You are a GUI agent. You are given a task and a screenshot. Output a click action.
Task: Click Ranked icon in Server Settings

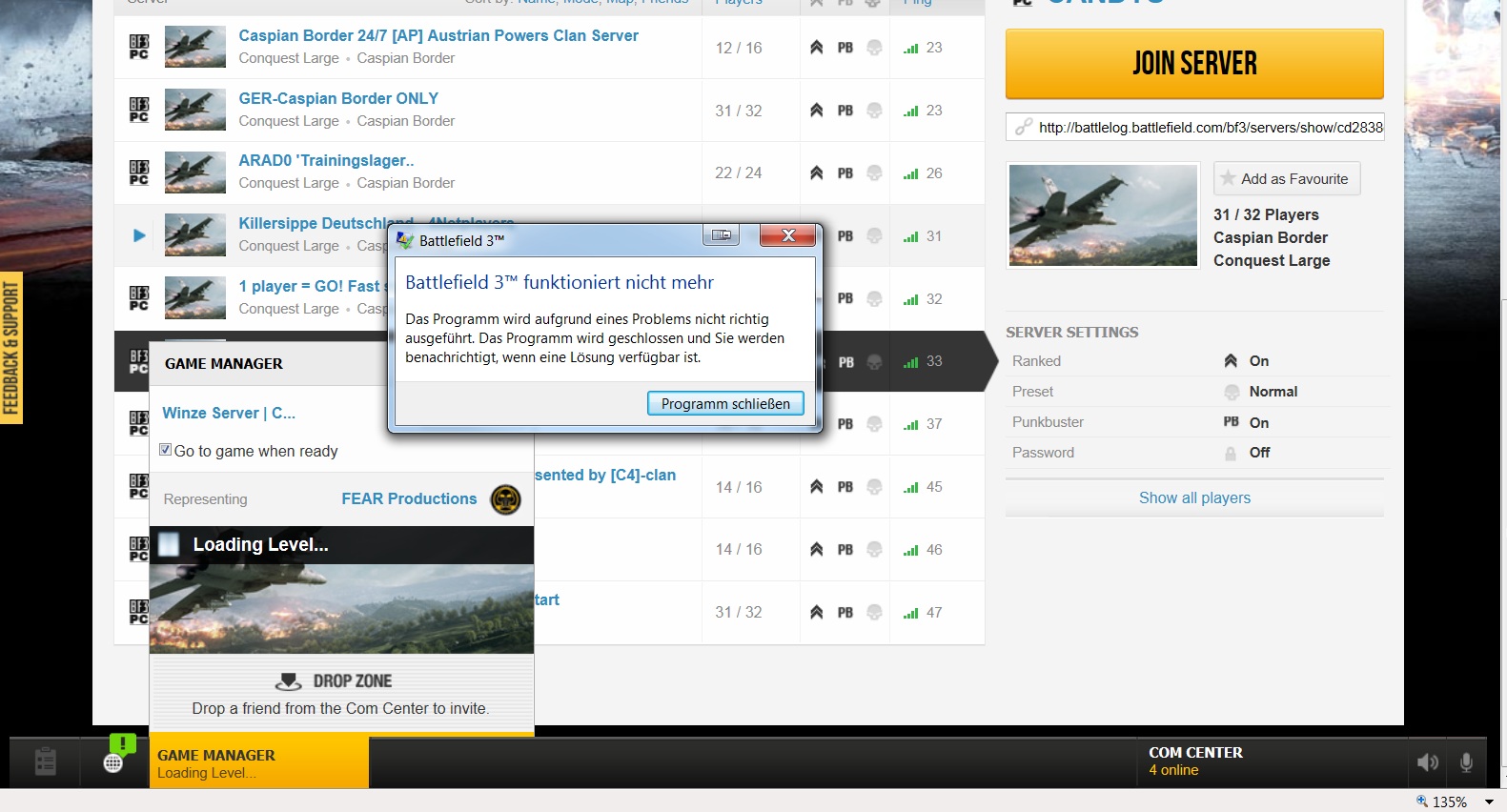pos(1231,361)
